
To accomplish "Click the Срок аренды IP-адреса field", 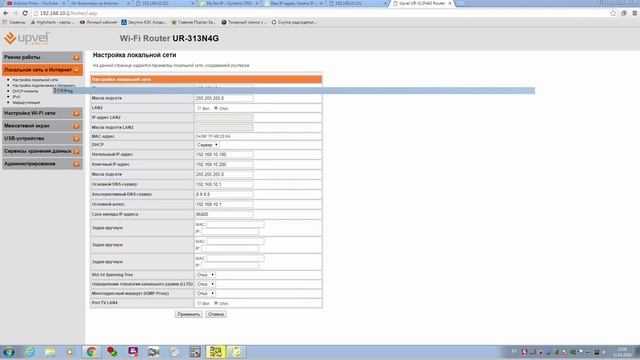I will [224, 214].
